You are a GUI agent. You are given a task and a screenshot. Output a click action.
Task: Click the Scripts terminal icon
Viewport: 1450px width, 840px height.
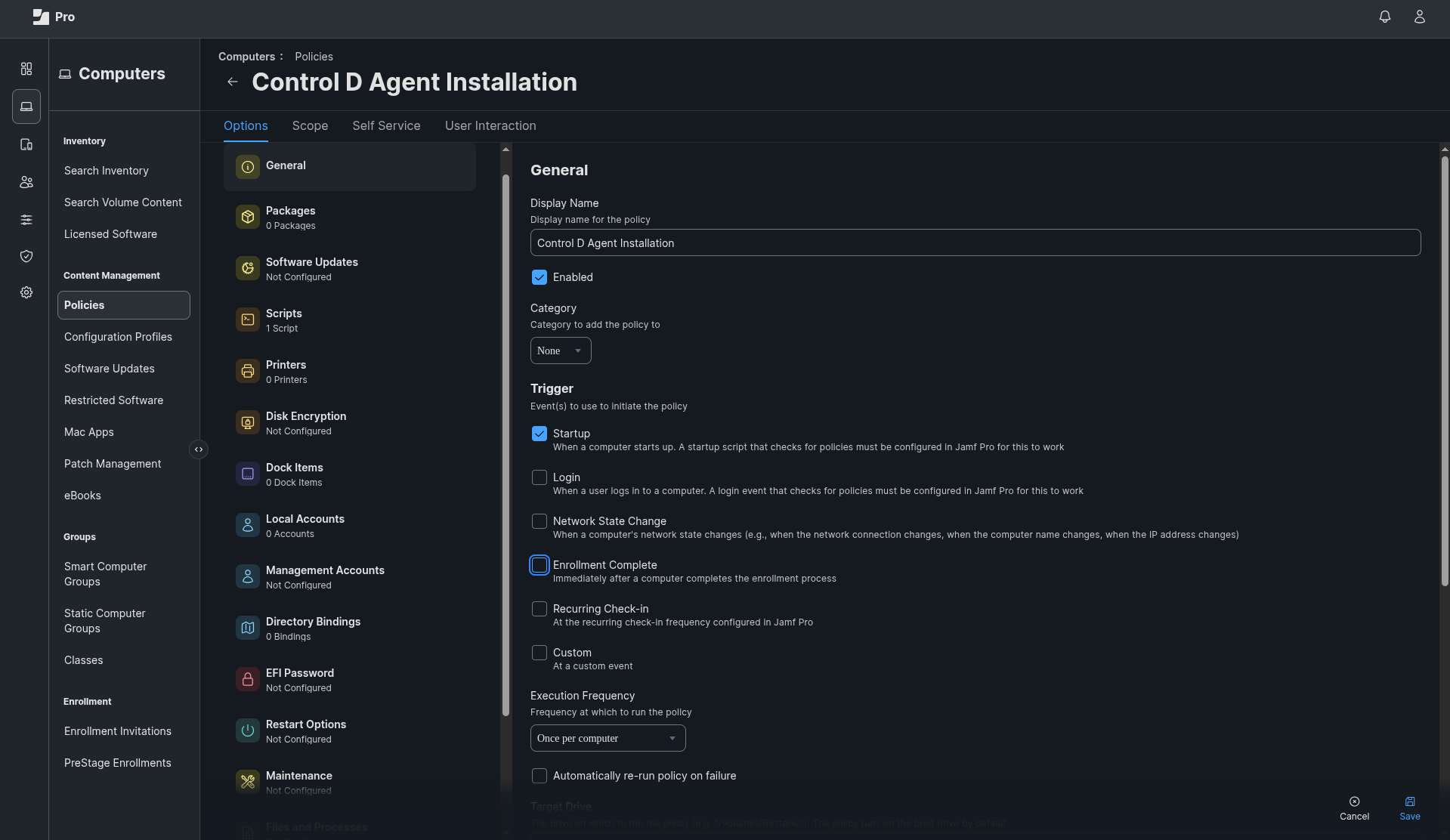248,320
